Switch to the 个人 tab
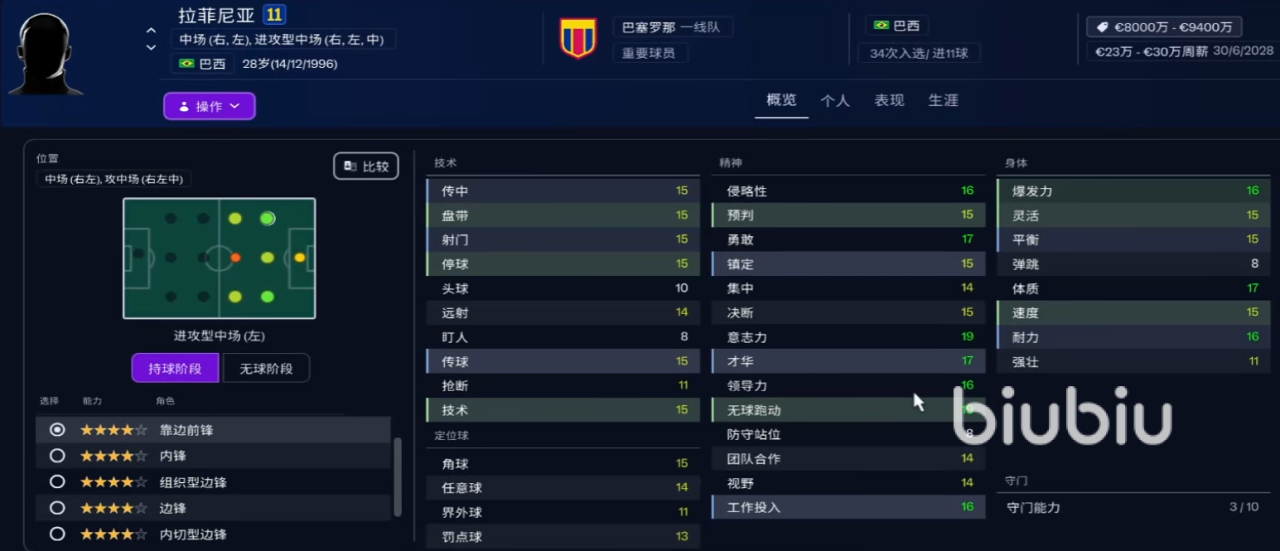This screenshot has height=551, width=1280. pyautogui.click(x=835, y=100)
